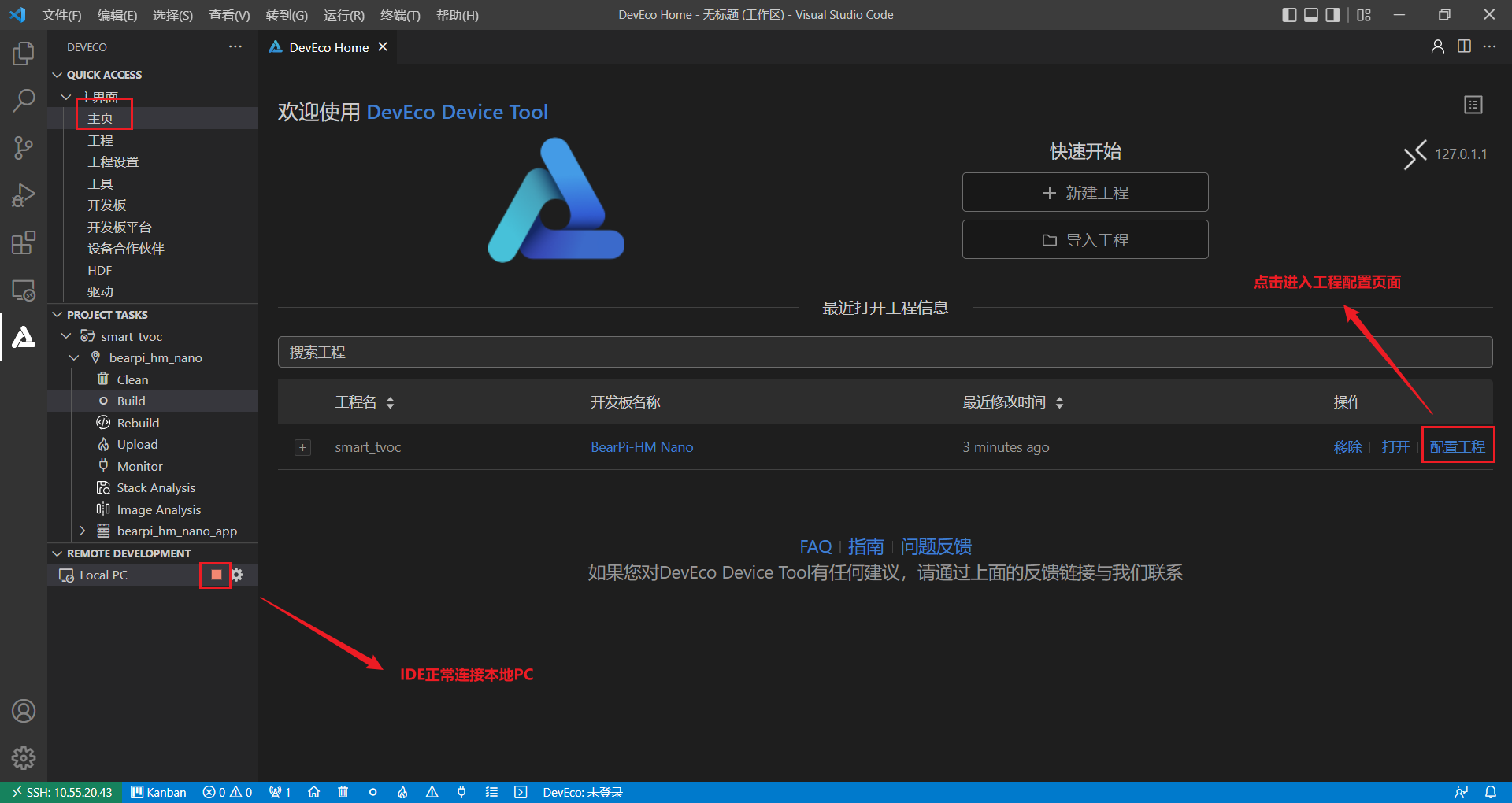Click the 新建工程 button

pos(1085,193)
